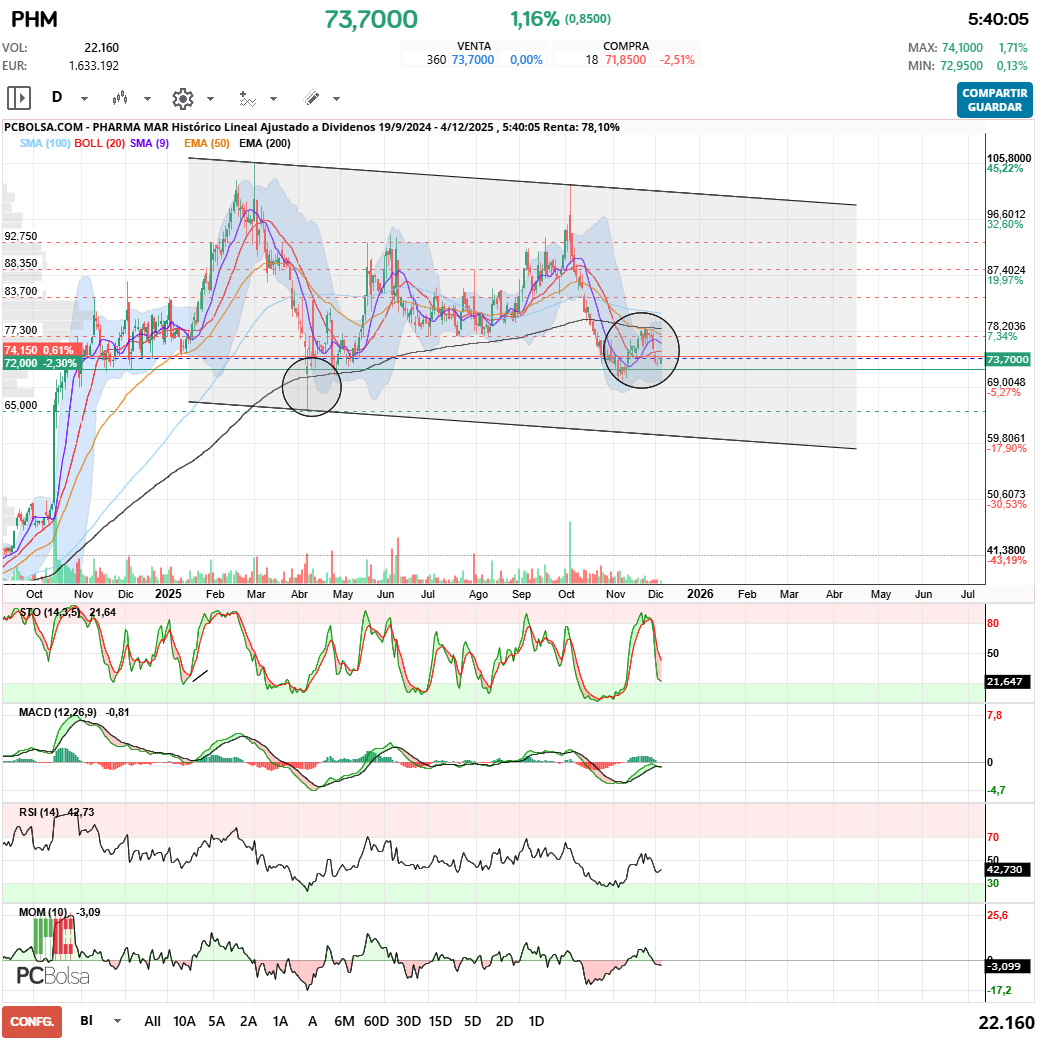The image size is (1048, 1043).
Task: Click the 72,000 green price level tag
Action: (41, 363)
